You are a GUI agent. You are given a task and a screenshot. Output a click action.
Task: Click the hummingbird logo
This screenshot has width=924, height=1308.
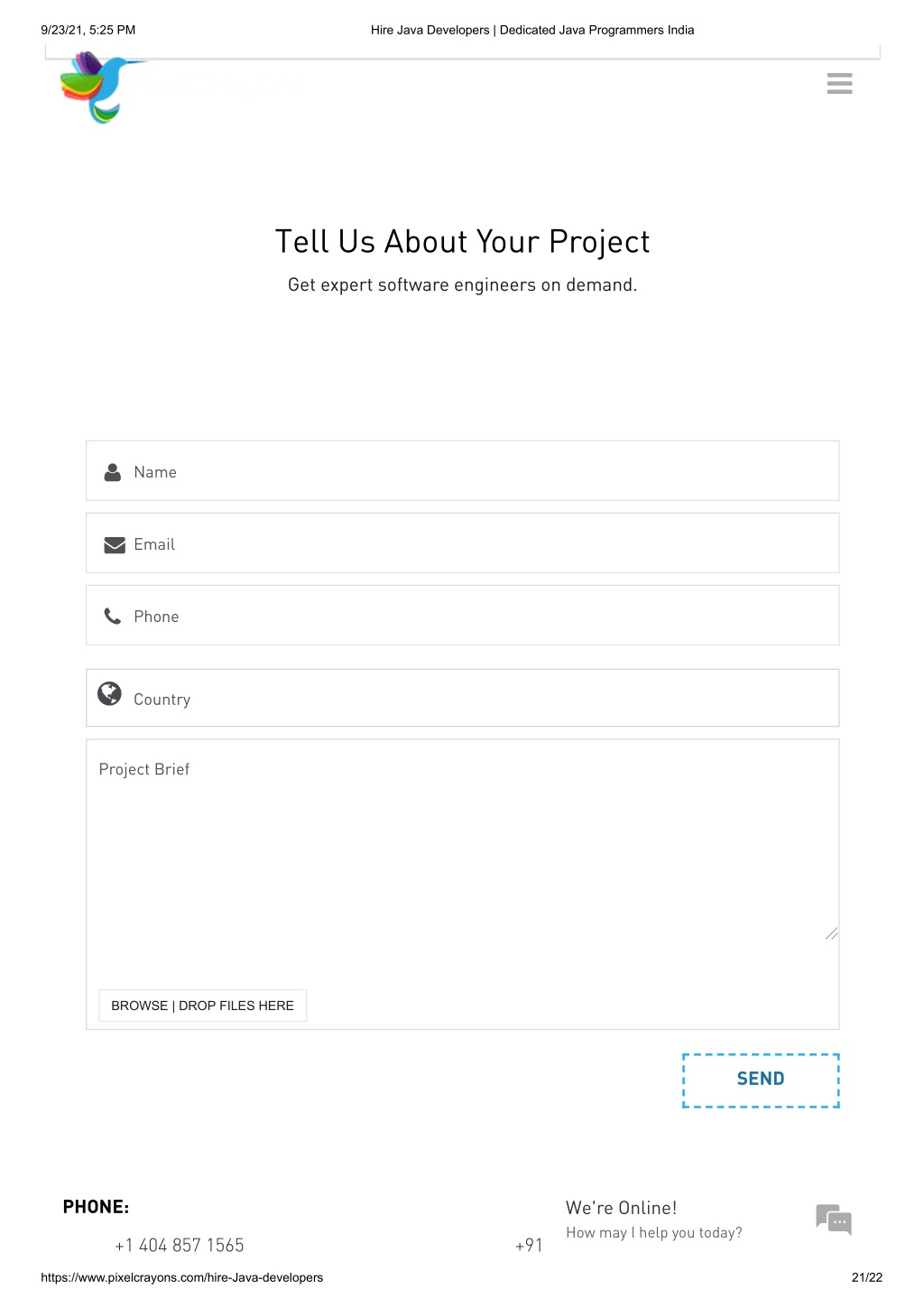click(x=100, y=87)
